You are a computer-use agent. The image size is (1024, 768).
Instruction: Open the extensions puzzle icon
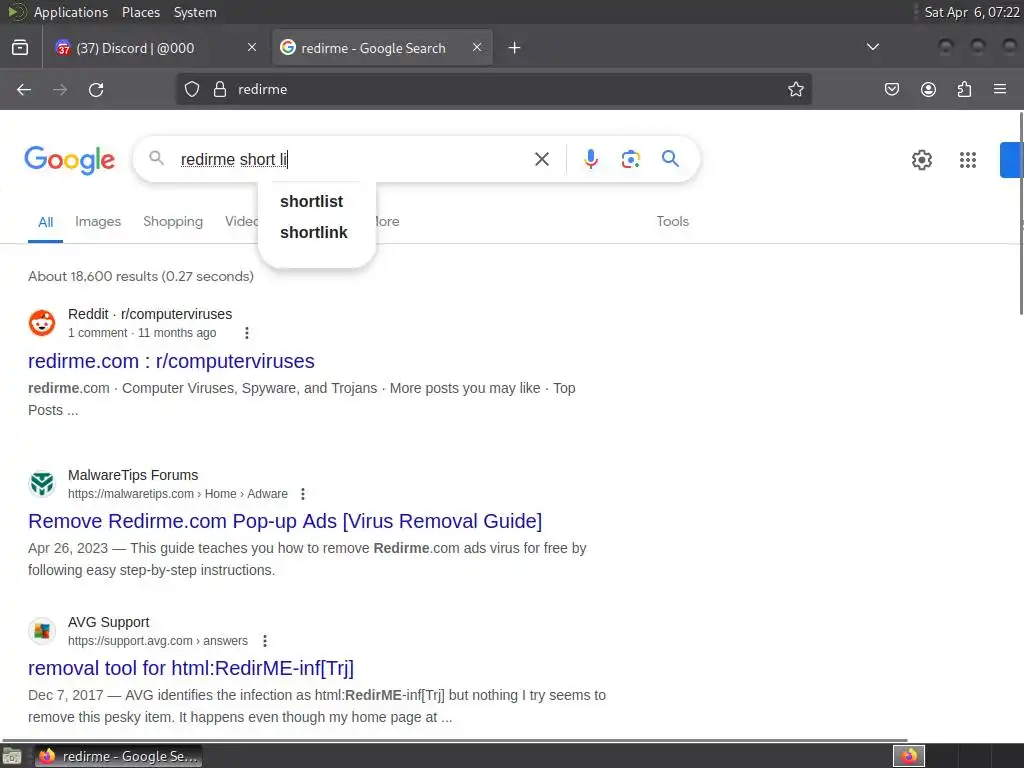[x=964, y=89]
